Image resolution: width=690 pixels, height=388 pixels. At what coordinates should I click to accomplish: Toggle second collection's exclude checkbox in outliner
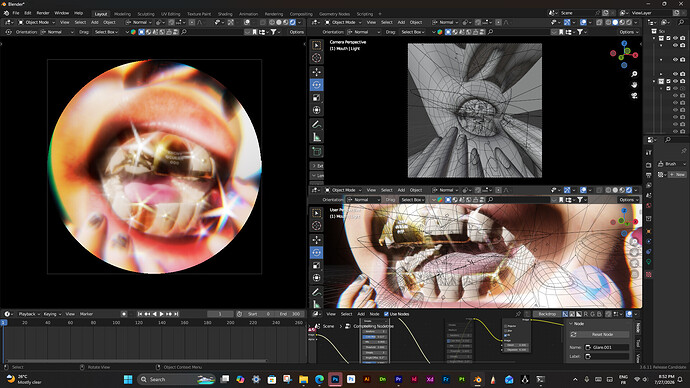point(668,81)
